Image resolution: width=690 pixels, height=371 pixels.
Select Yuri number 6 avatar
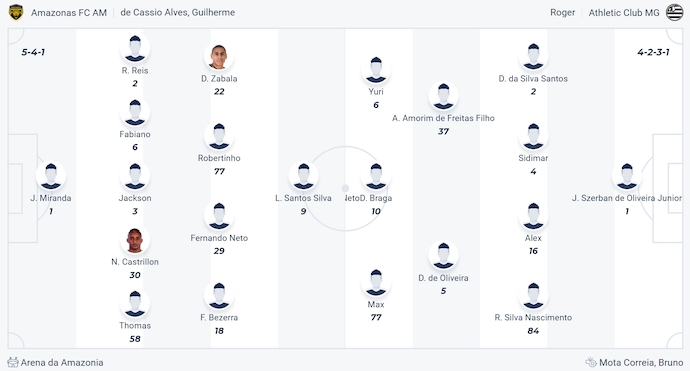(376, 70)
